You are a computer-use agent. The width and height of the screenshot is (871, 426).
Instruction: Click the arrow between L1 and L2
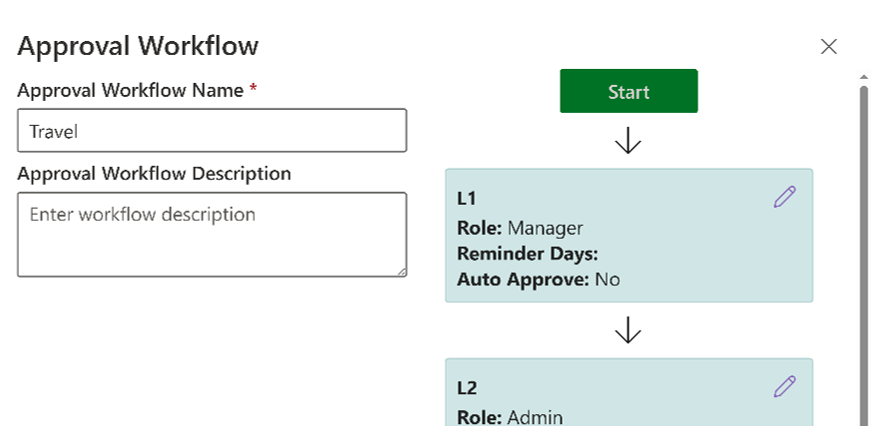[x=628, y=330]
